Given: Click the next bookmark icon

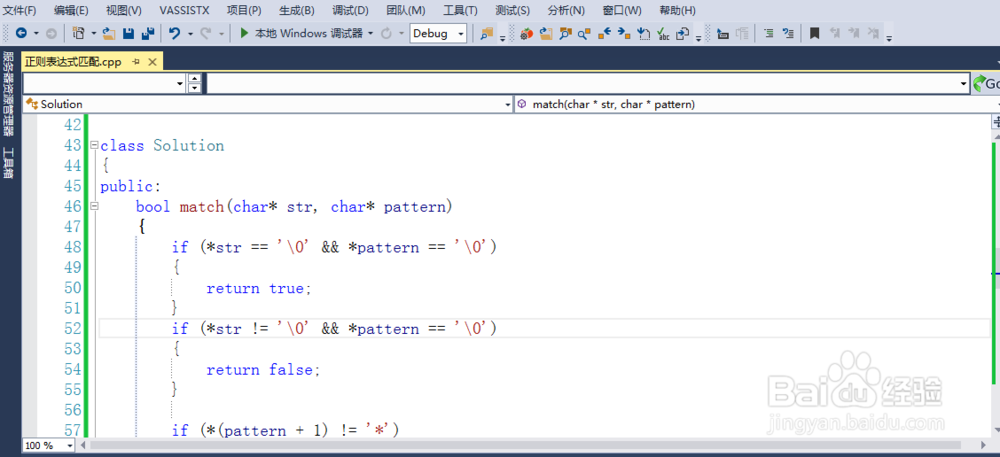Looking at the screenshot, I should [x=854, y=33].
